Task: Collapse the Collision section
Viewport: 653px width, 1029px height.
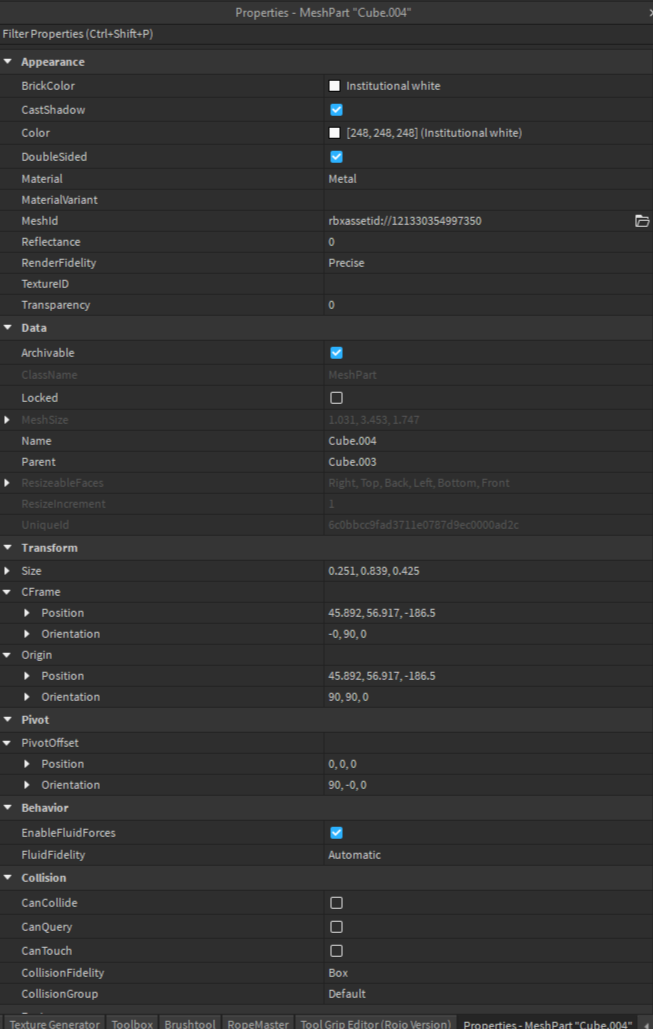Action: point(8,878)
